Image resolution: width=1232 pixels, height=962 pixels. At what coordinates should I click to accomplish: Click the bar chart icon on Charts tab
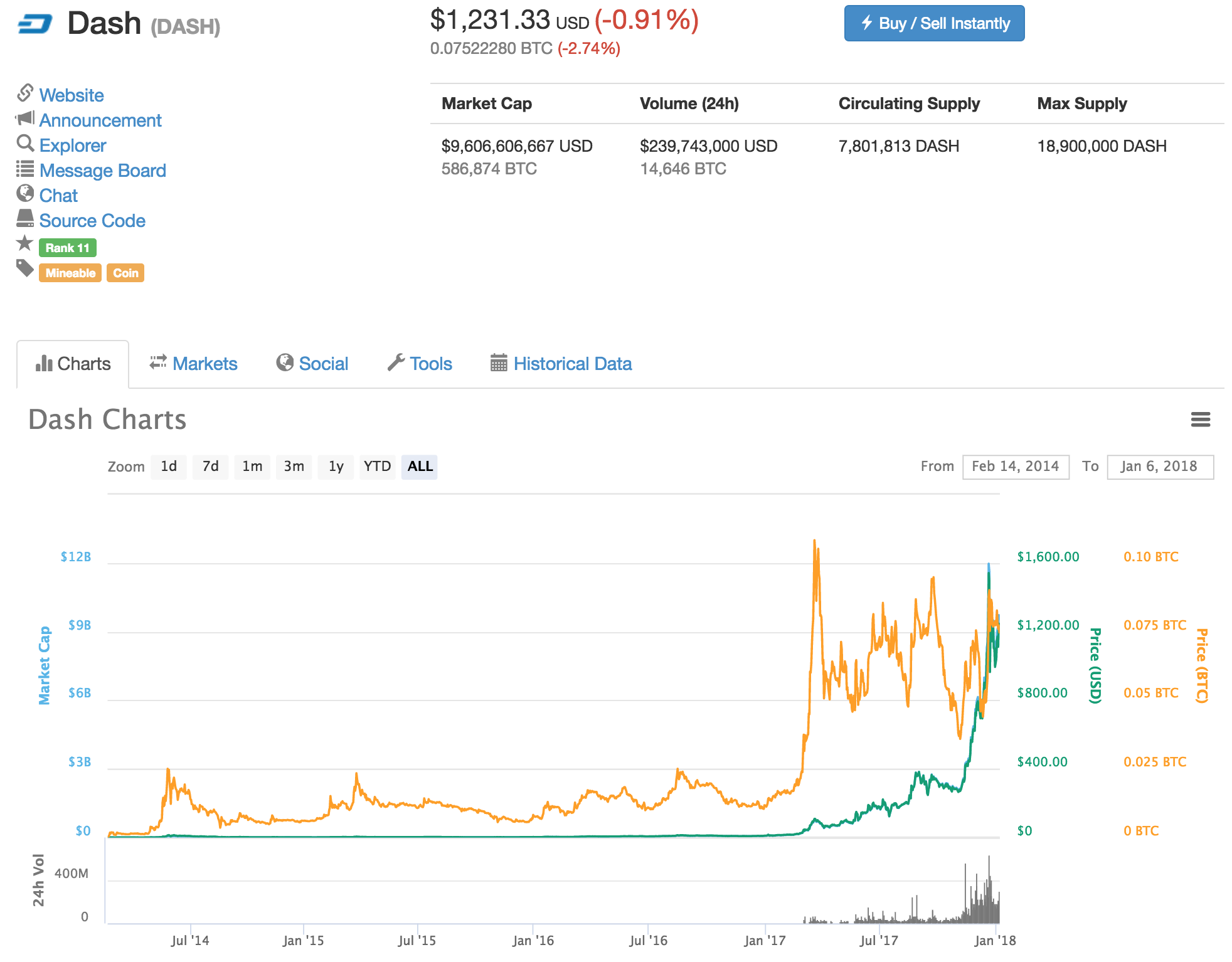tap(44, 363)
